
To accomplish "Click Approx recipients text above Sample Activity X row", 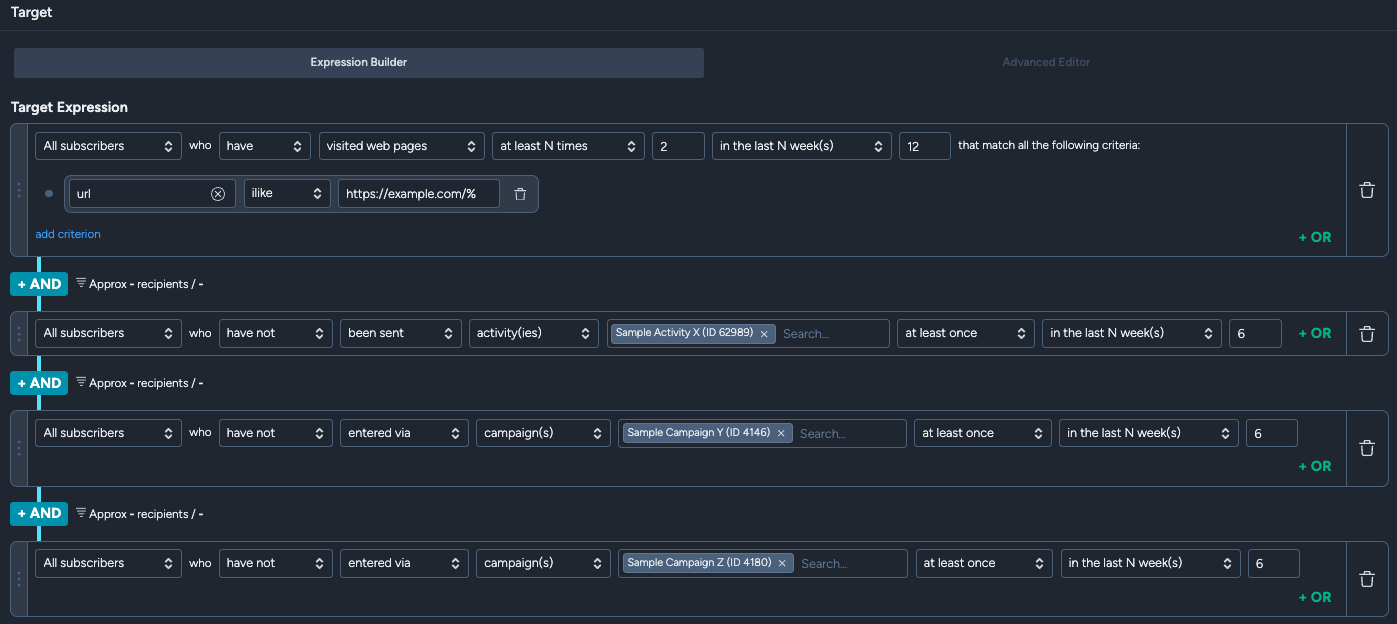I will (146, 284).
